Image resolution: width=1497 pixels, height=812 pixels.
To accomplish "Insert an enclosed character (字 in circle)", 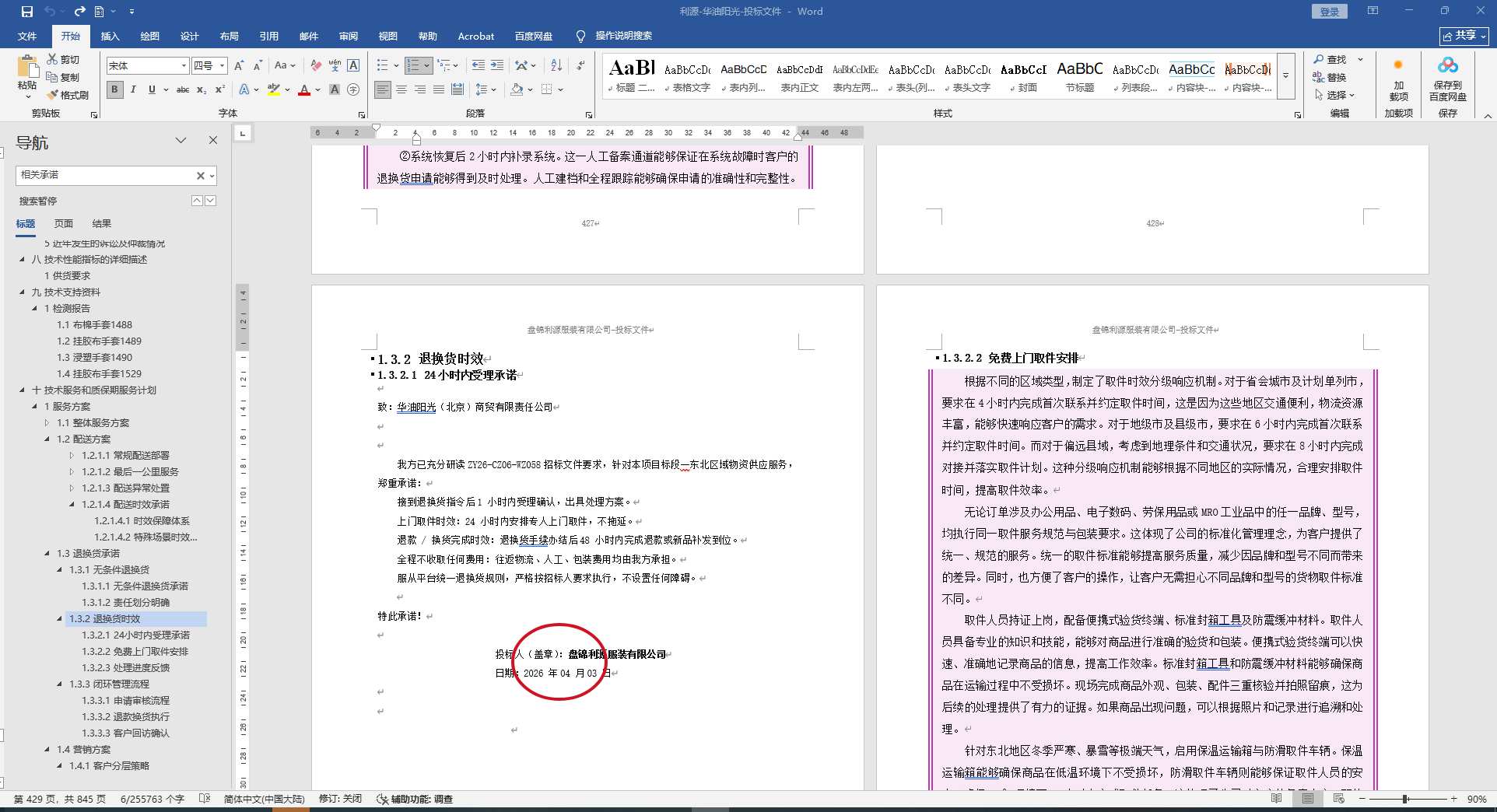I will pyautogui.click(x=353, y=89).
